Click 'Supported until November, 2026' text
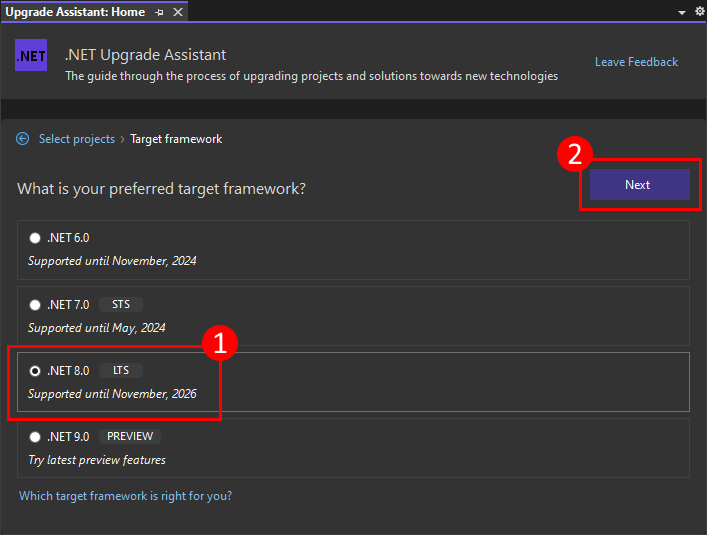 (112, 394)
